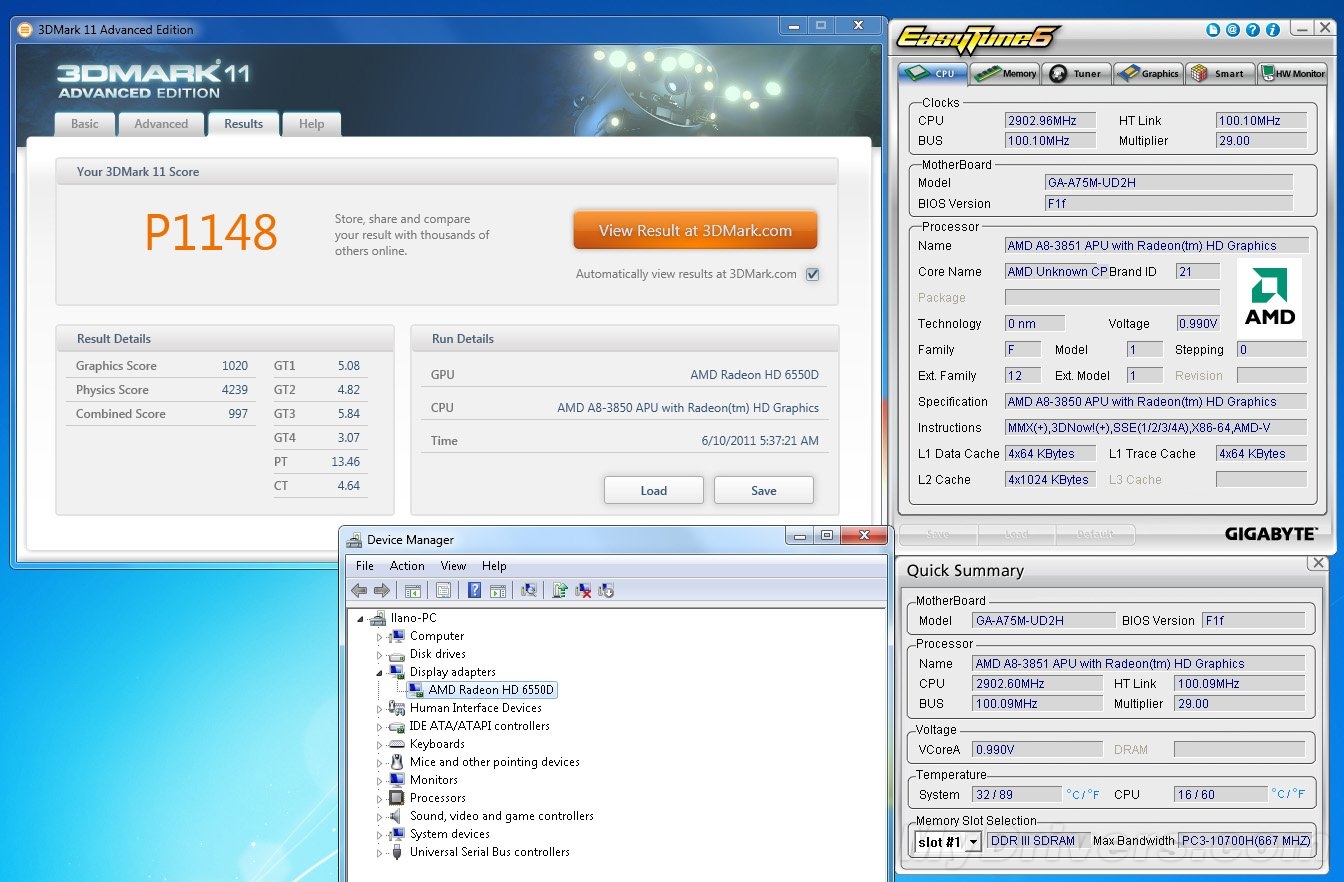Click the Device Manager blue Help toolbar icon
The width and height of the screenshot is (1344, 882).
click(x=475, y=590)
